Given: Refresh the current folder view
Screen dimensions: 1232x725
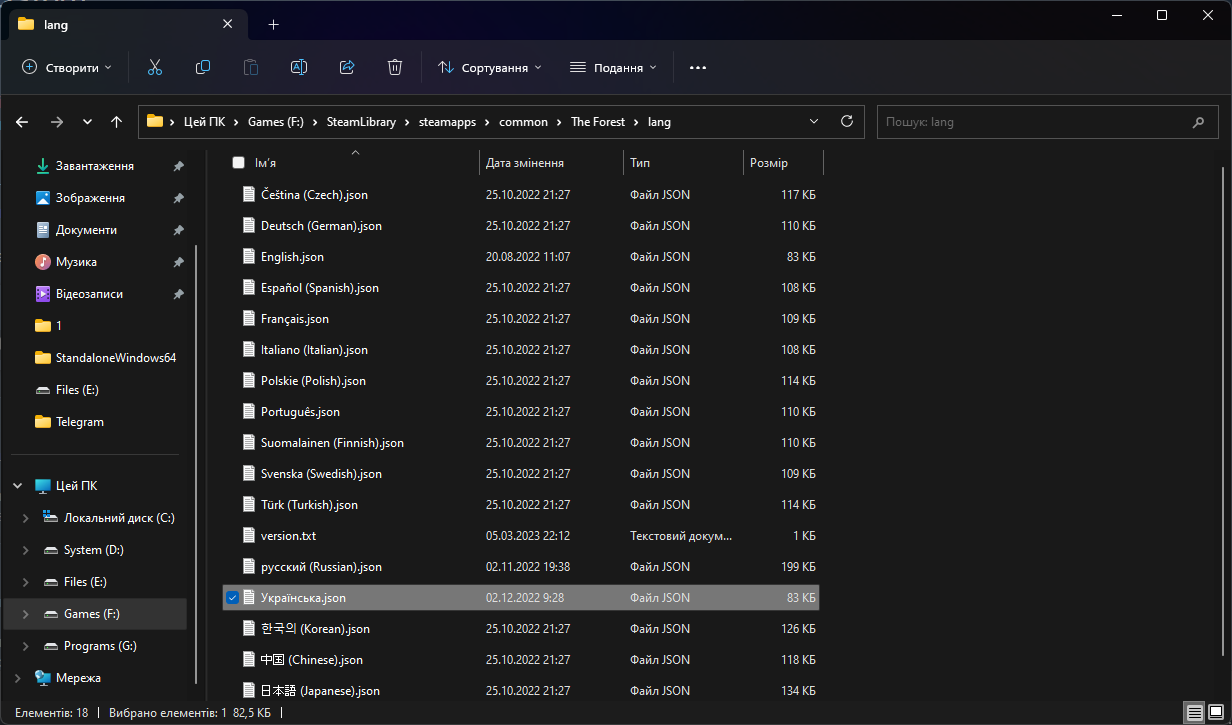Looking at the screenshot, I should coord(847,121).
